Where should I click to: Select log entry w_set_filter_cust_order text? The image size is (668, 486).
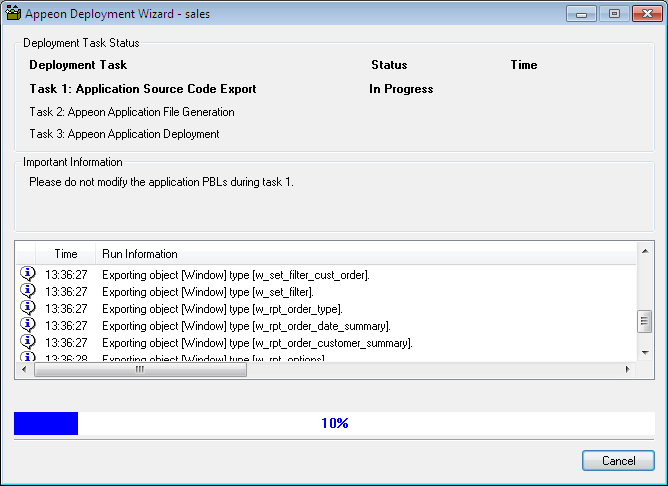click(236, 275)
